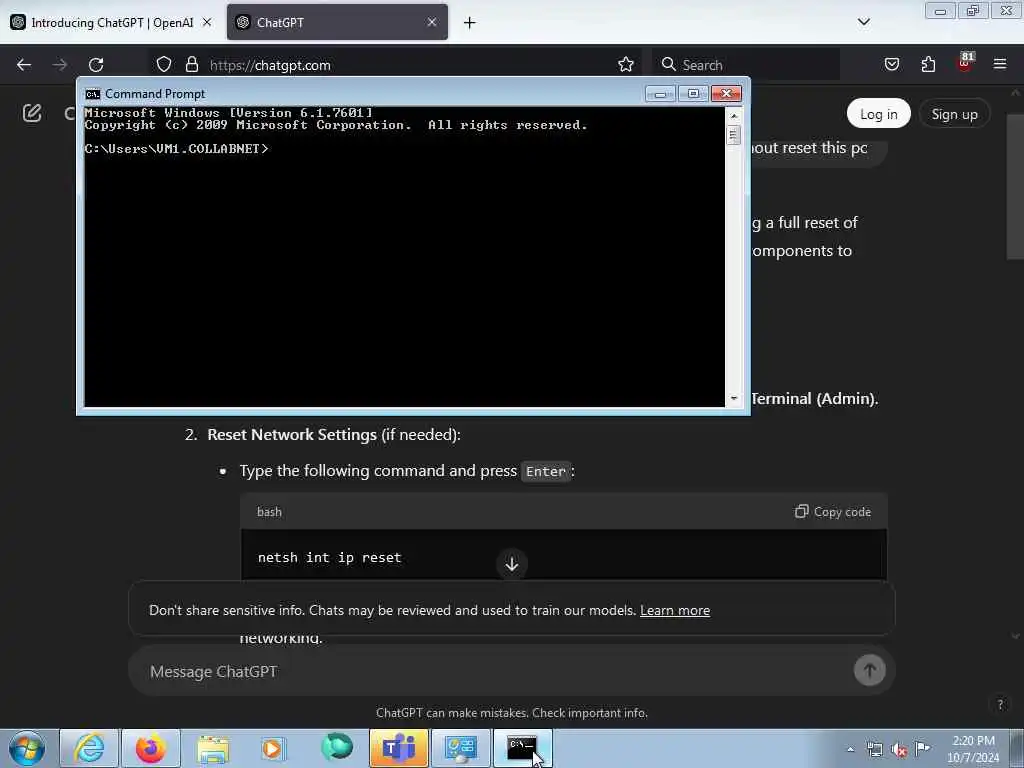
Task: Select the ChatGPT browser tab
Action: pyautogui.click(x=337, y=22)
